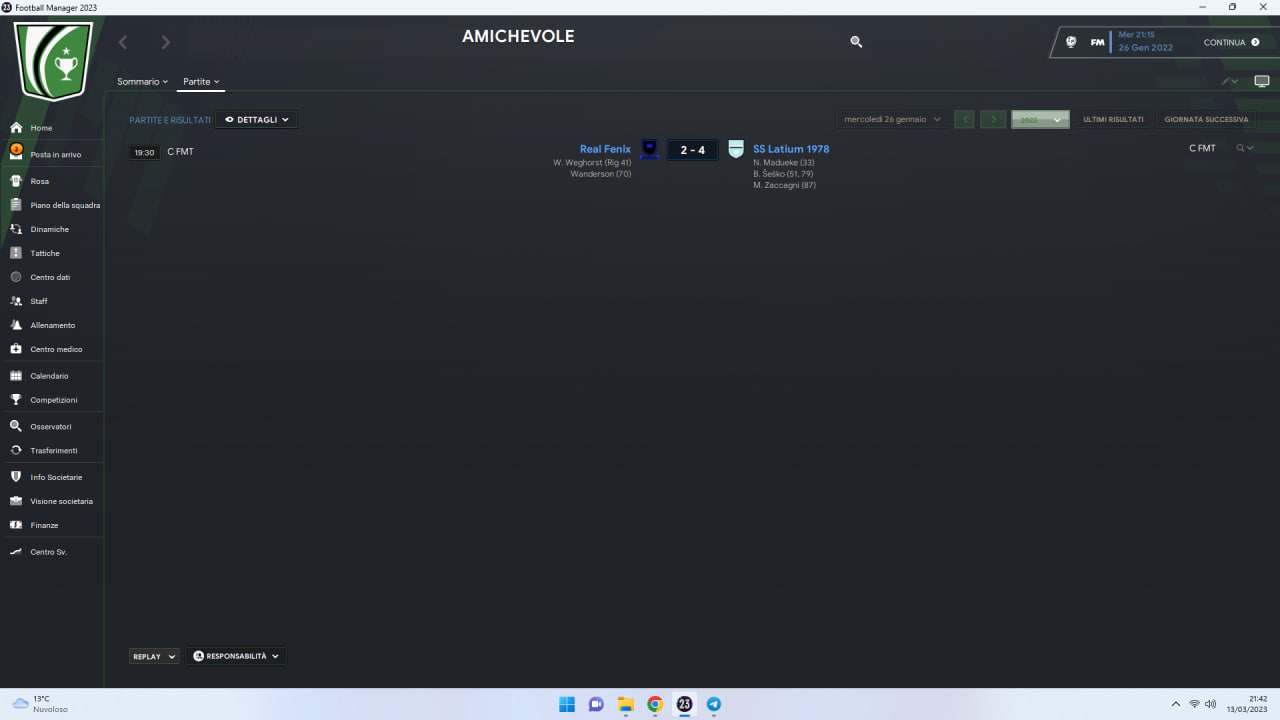Screen dimensions: 1280x720
Task: Expand the Replay dropdown
Action: click(x=154, y=656)
